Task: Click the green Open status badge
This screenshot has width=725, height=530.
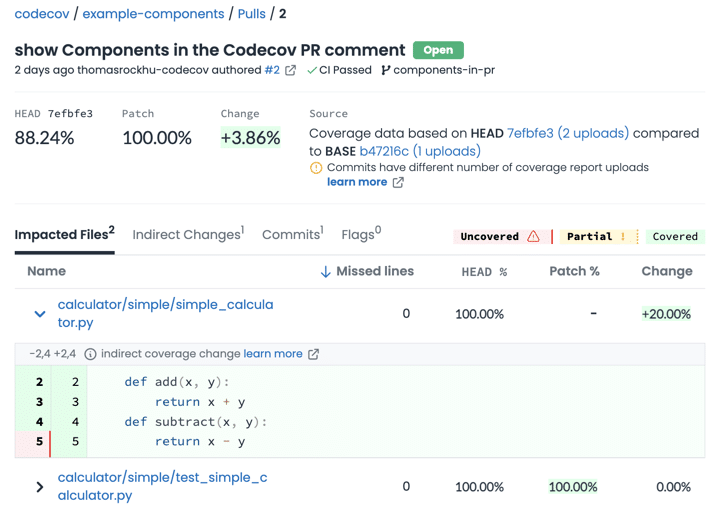Action: (x=438, y=50)
